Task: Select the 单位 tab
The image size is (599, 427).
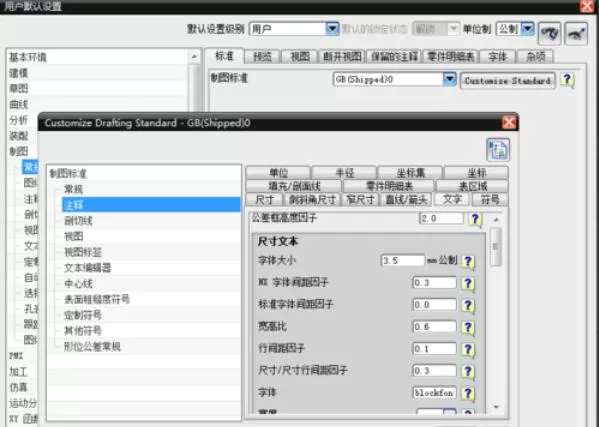Action: 278,173
